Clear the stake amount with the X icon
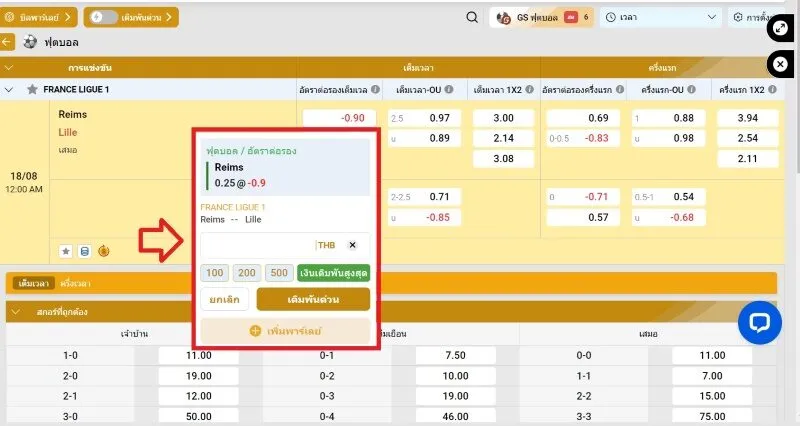 pyautogui.click(x=352, y=245)
